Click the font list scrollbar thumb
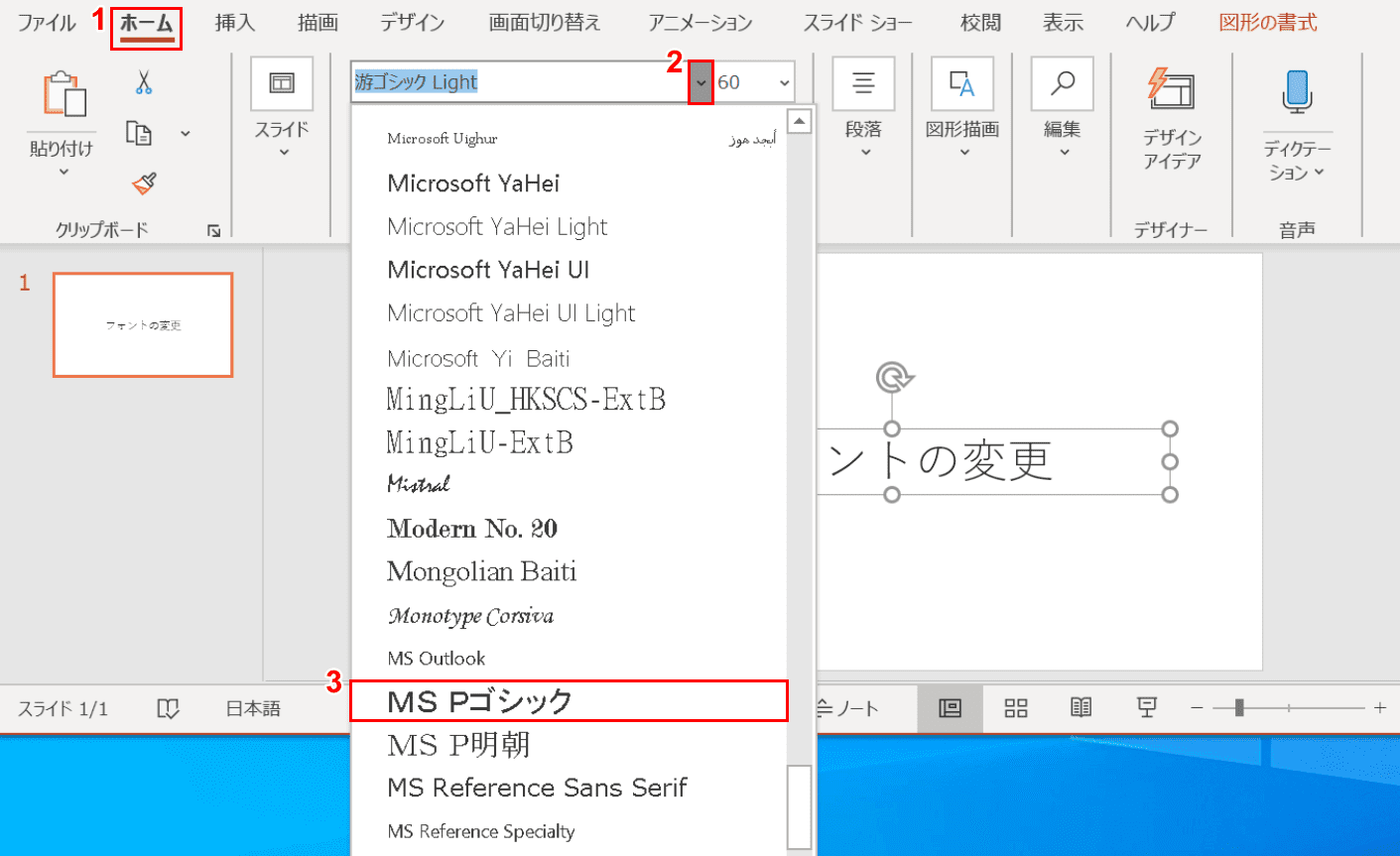The height and width of the screenshot is (856, 1400). 800,807
